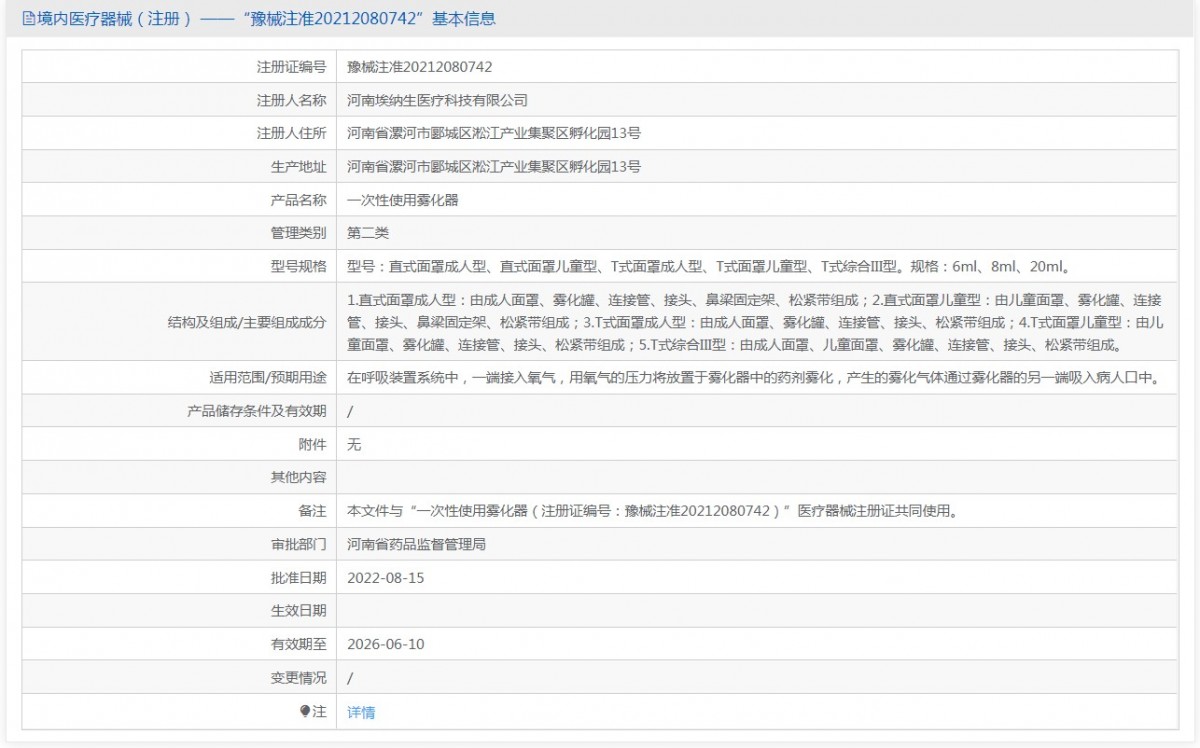Click the 结构及组成 composition description text
Viewport: 1200px width, 748px height.
pyautogui.click(x=755, y=322)
